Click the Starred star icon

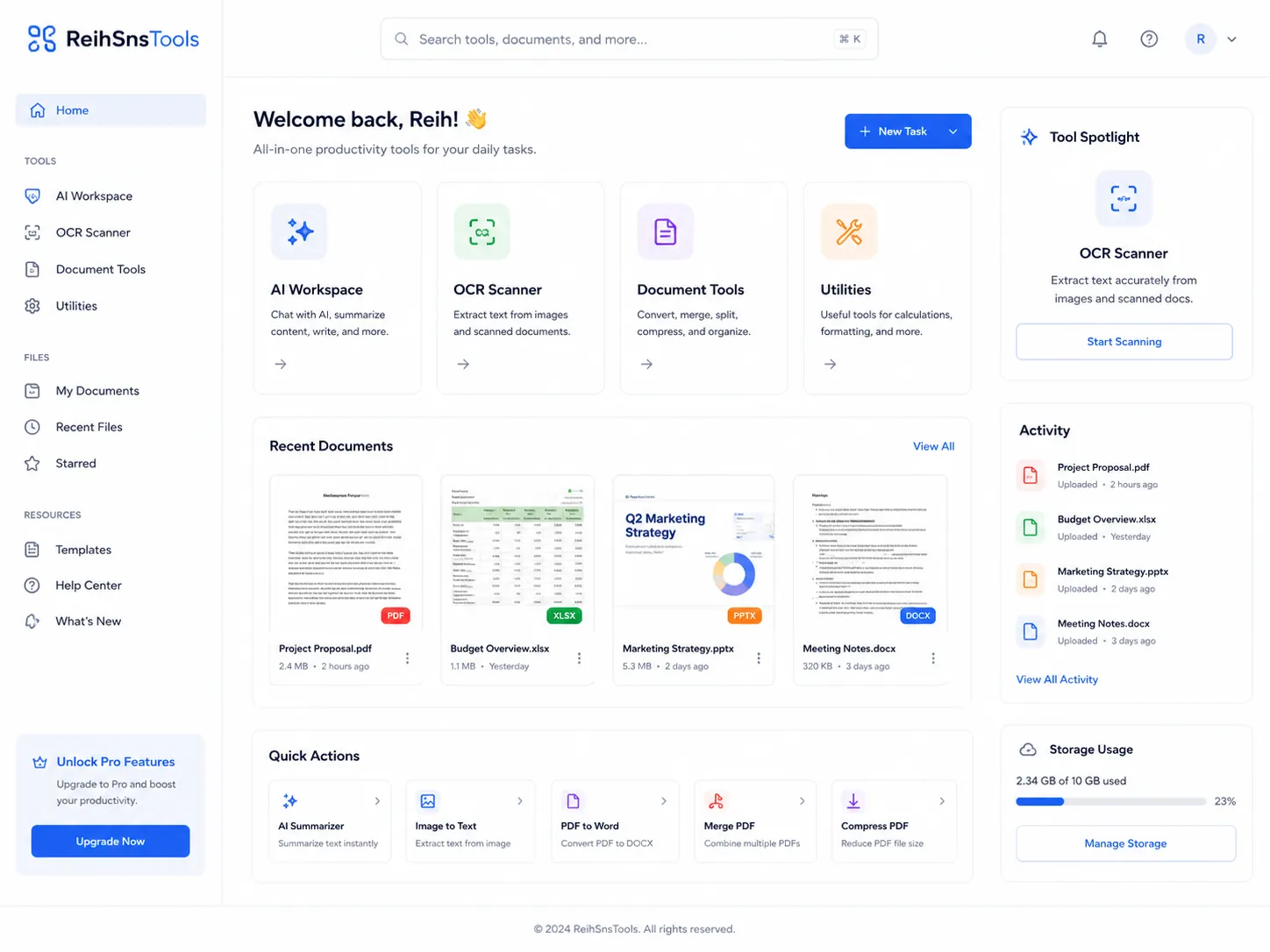click(x=32, y=464)
